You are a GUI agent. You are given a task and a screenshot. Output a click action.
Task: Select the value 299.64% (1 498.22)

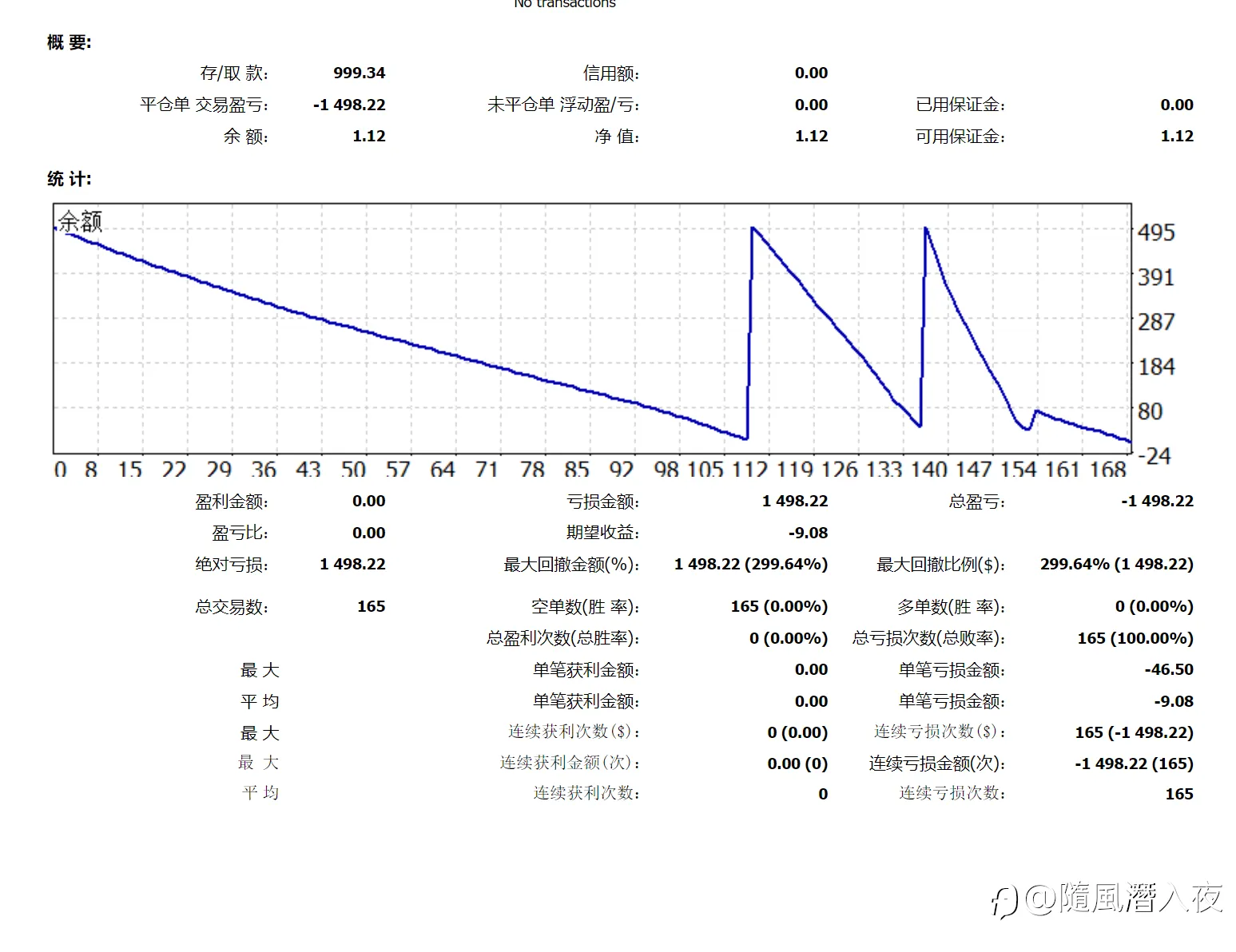1117,565
